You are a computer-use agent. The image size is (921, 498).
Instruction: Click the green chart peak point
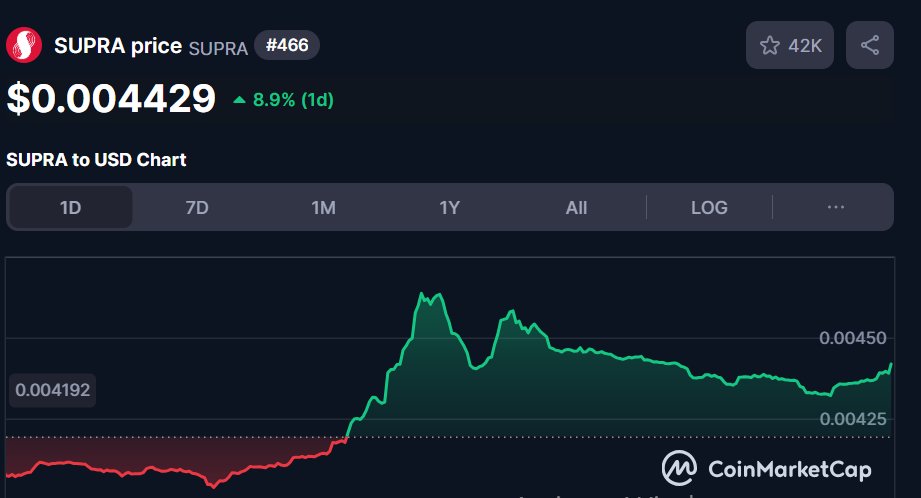point(421,293)
